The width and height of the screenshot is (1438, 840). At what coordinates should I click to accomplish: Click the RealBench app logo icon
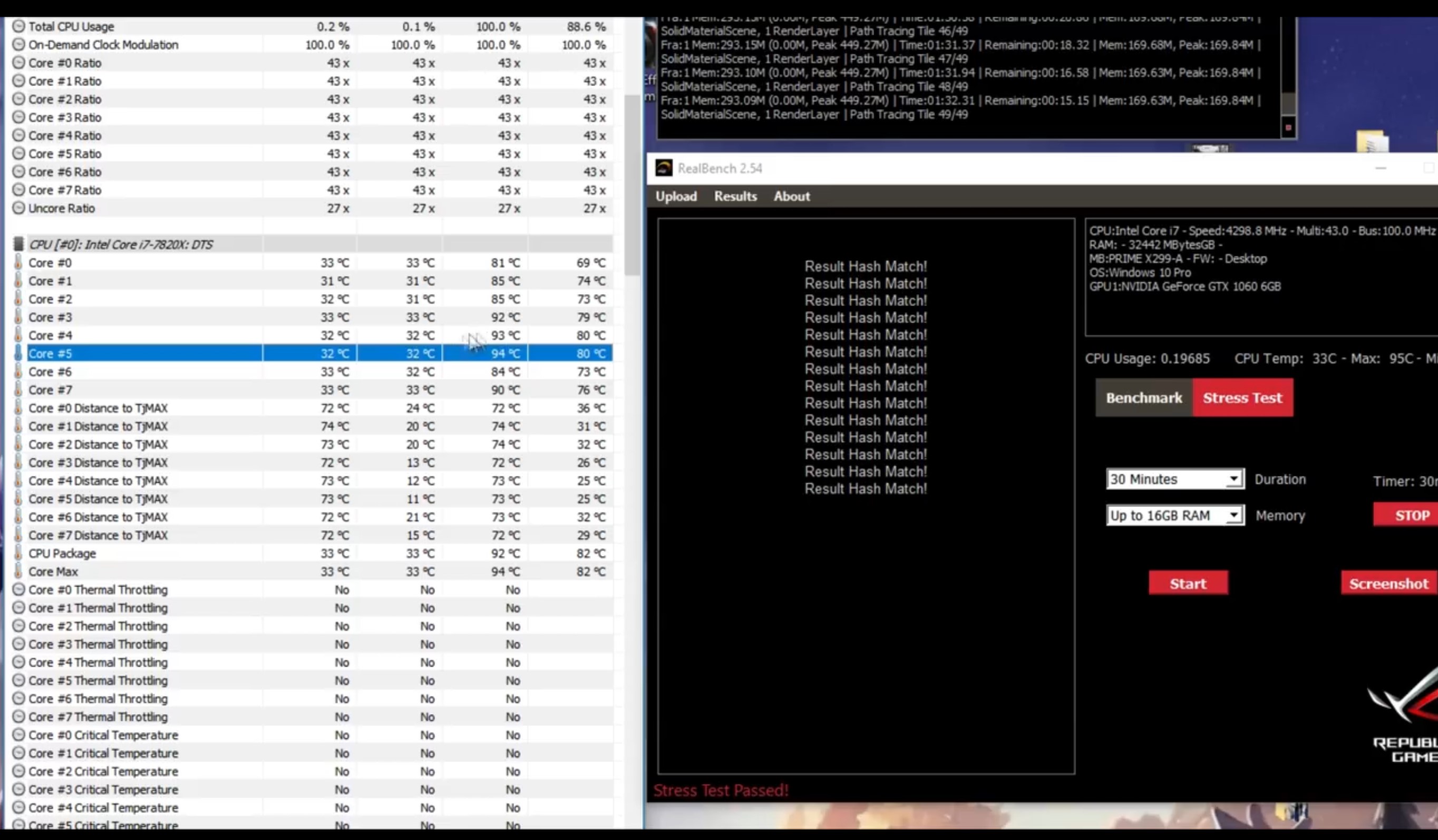663,168
